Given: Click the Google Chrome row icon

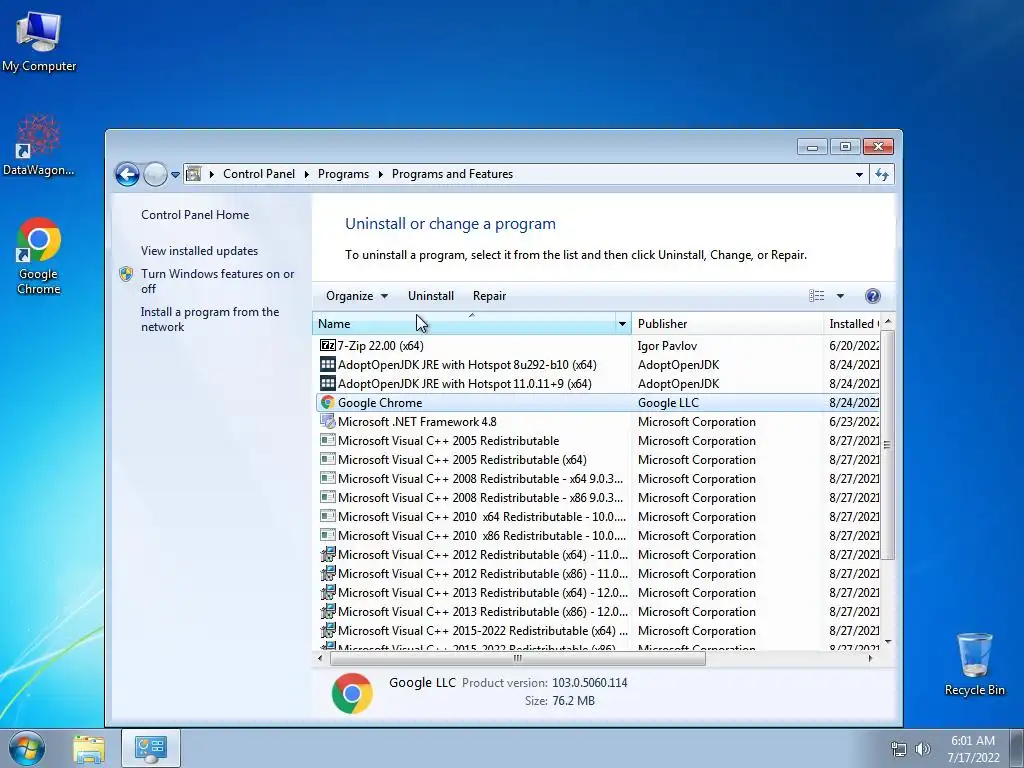Looking at the screenshot, I should click(x=327, y=403).
